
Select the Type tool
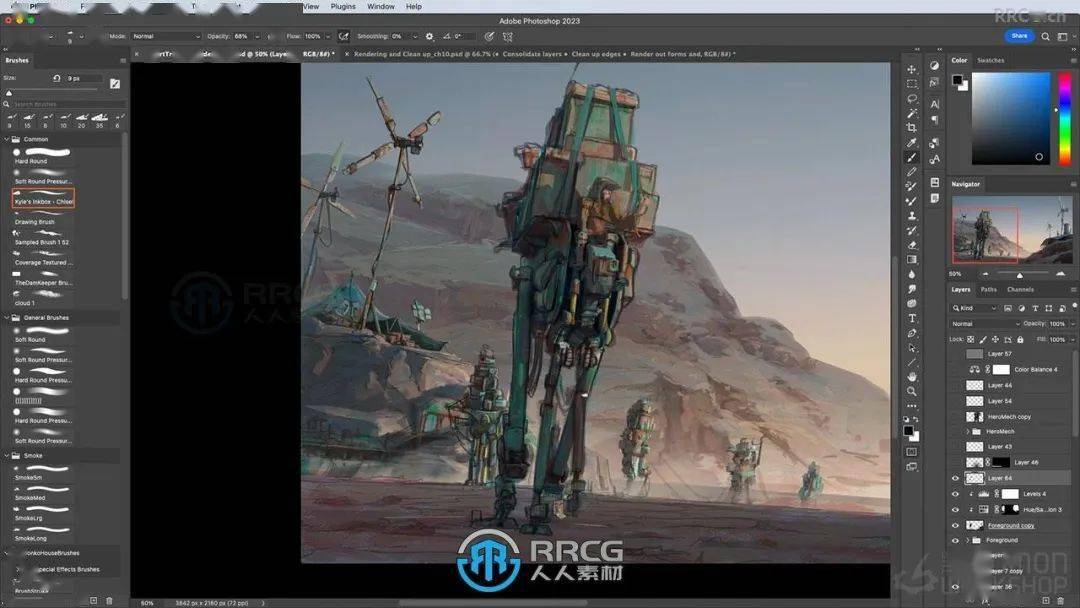[x=911, y=318]
